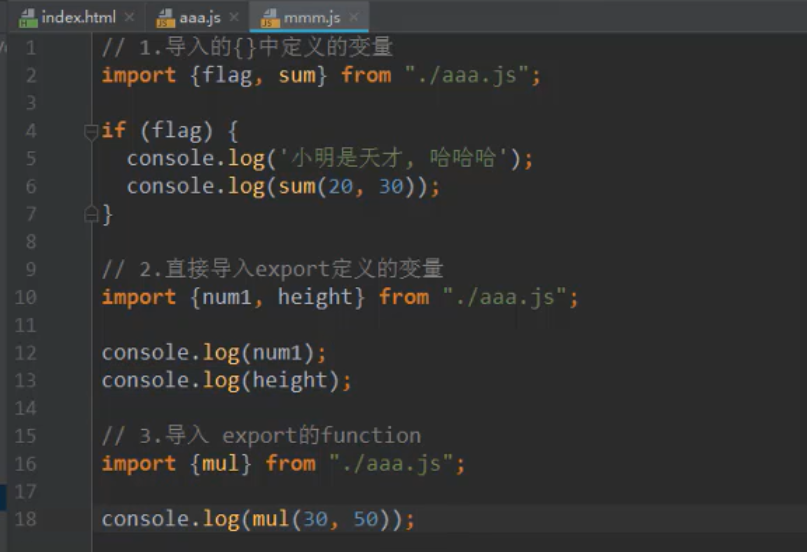Click the mmm.js file icon

coord(270,18)
